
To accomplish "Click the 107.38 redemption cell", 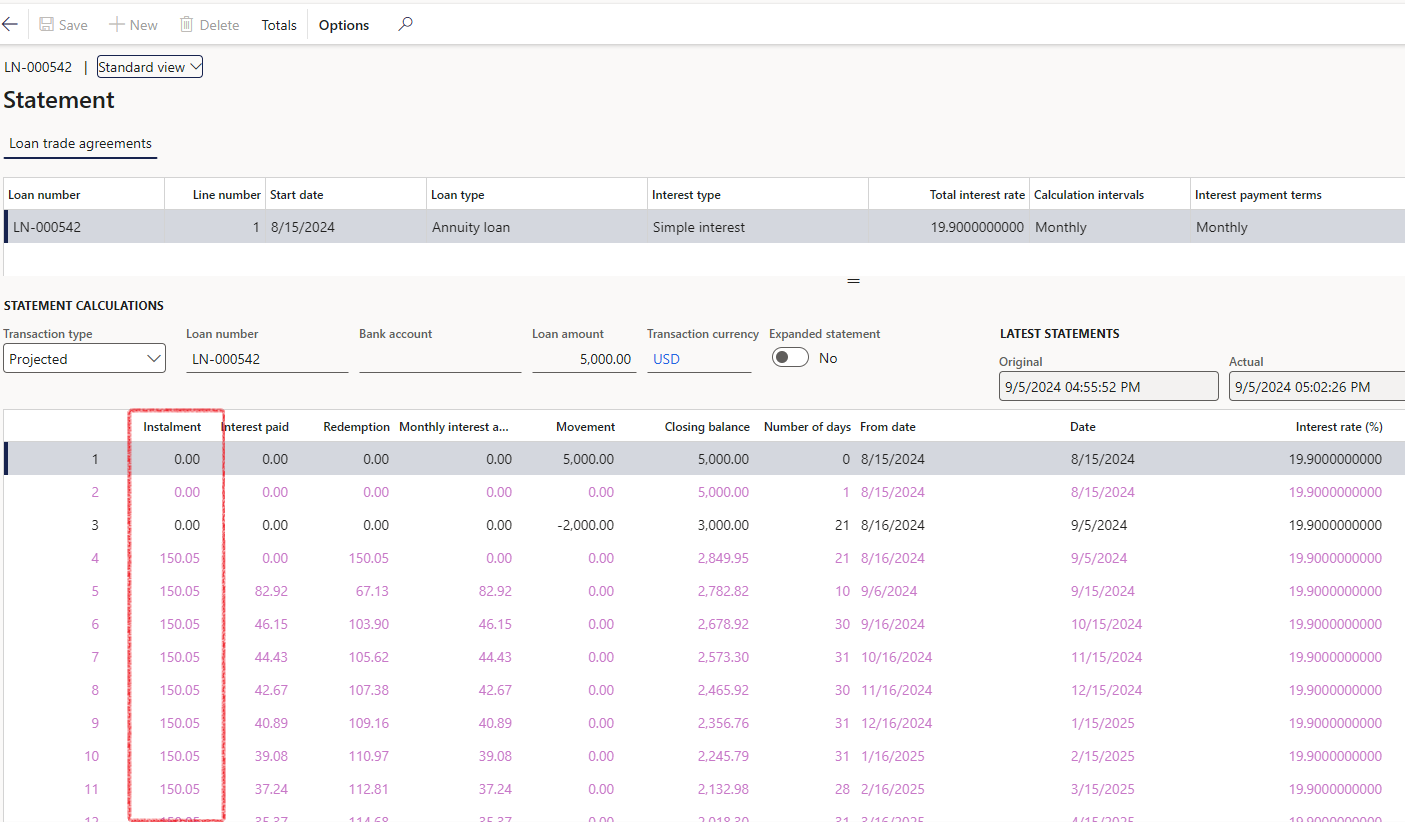I will click(369, 690).
